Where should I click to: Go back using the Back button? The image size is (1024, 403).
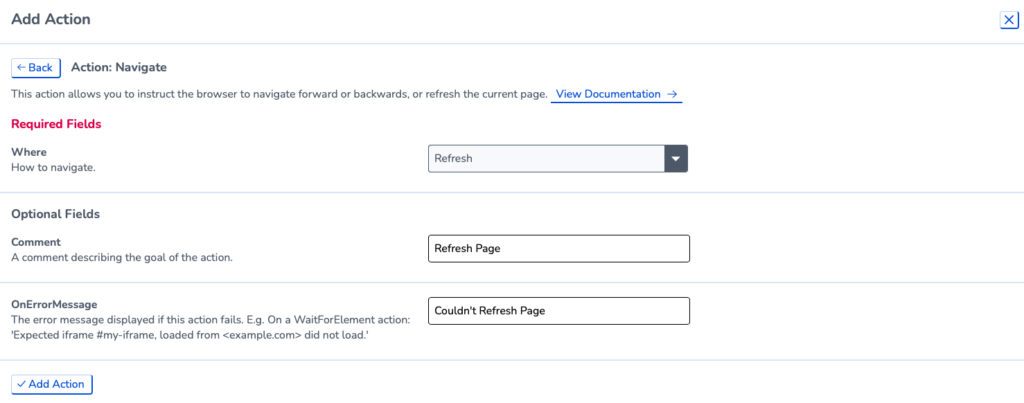tap(36, 68)
